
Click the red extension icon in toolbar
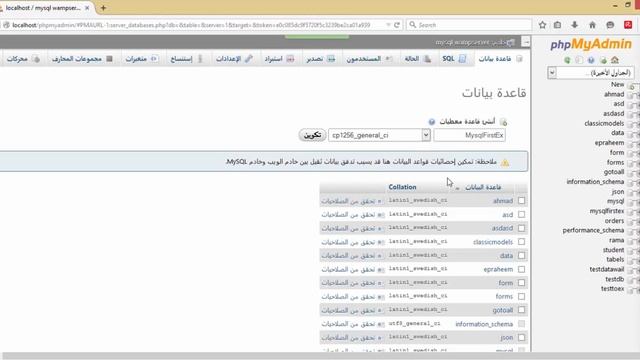pos(628,25)
